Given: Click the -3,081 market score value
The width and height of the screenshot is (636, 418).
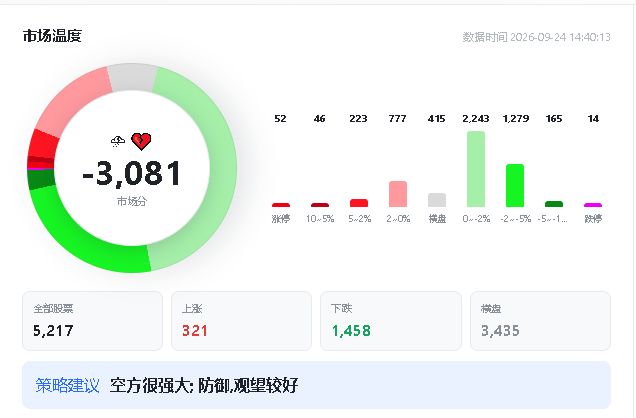Looking at the screenshot, I should click(132, 174).
